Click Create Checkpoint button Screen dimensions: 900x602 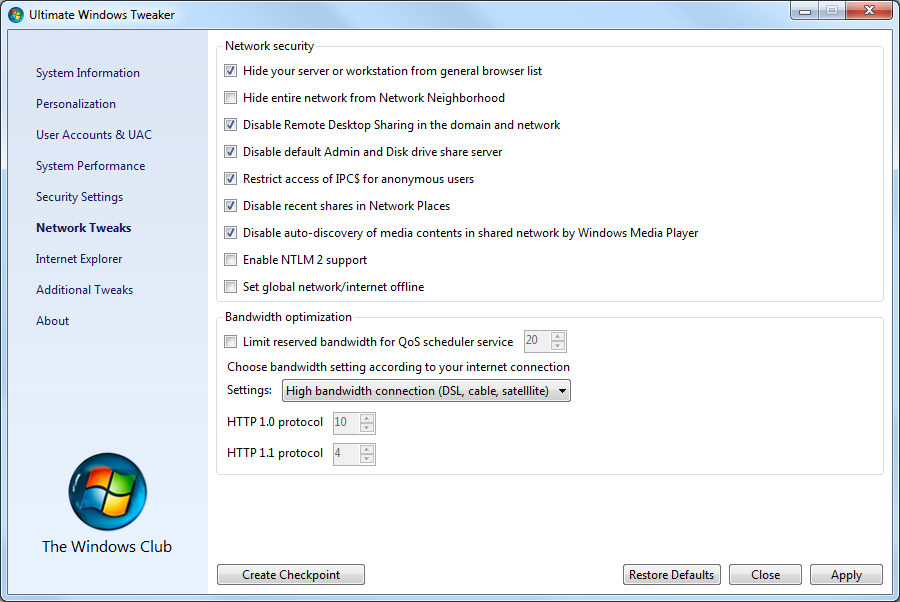[290, 574]
